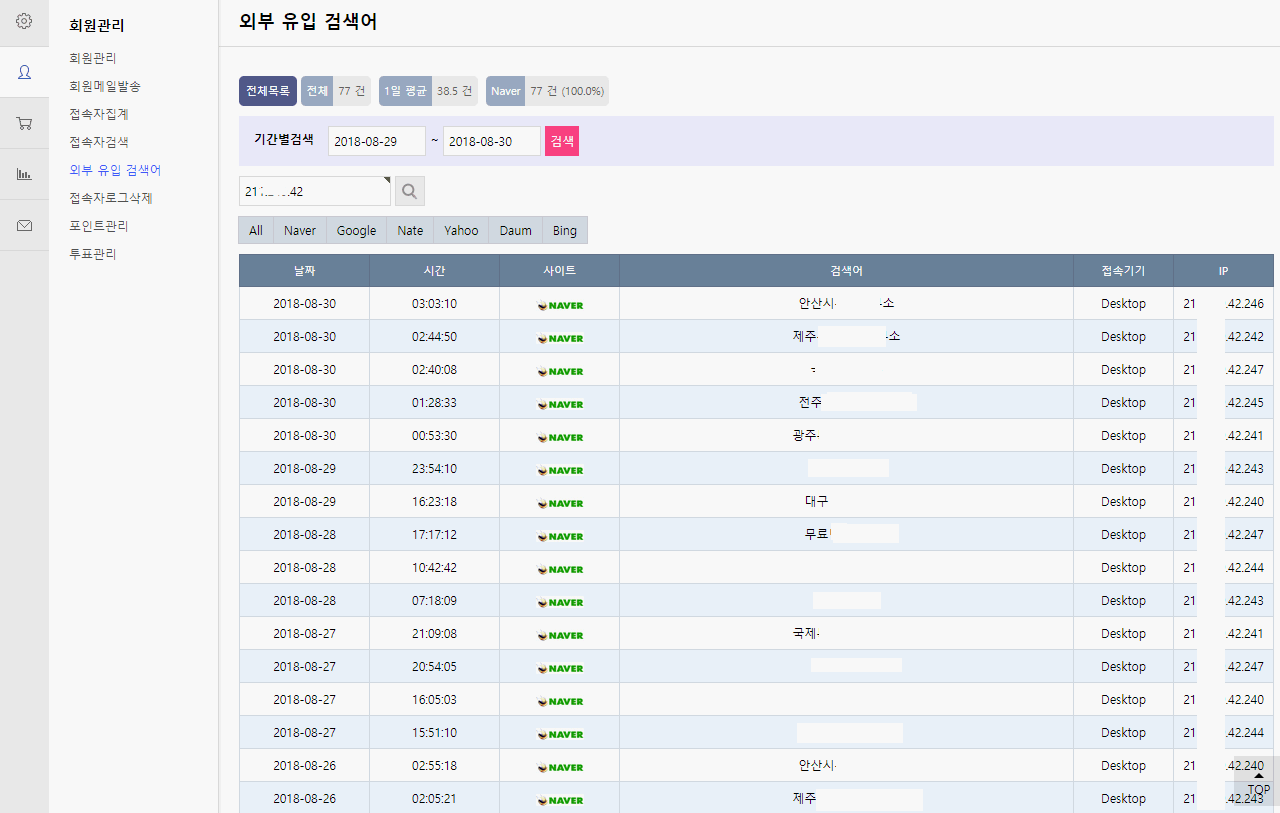Click the pink 검색 button
Screen dimensions: 1280x813
(x=561, y=141)
